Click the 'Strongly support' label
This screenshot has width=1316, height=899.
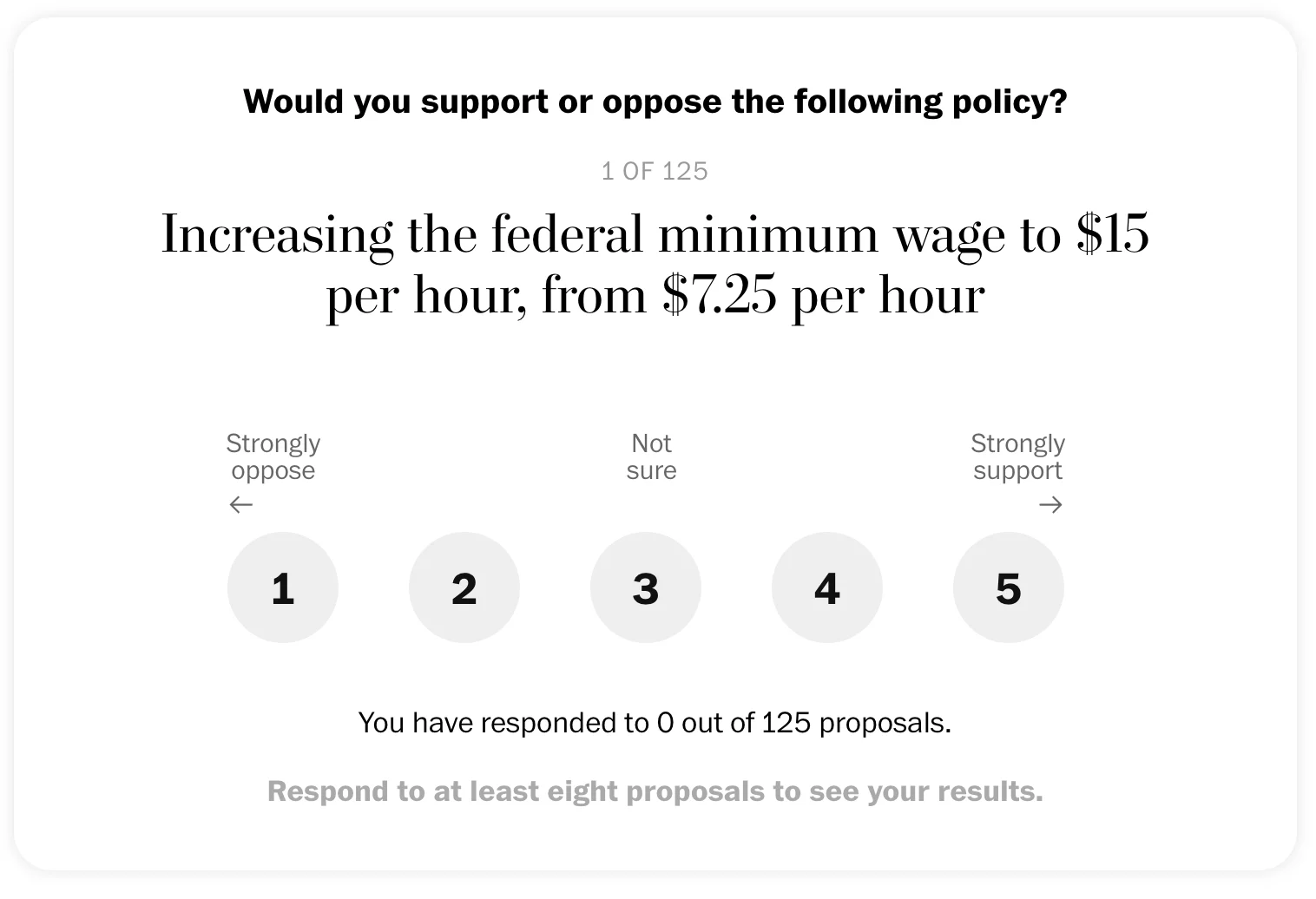[x=1017, y=456]
